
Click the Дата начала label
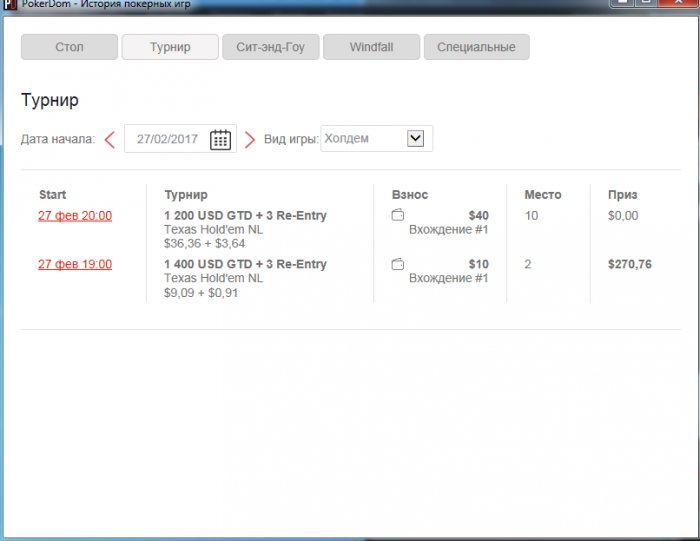[x=58, y=139]
